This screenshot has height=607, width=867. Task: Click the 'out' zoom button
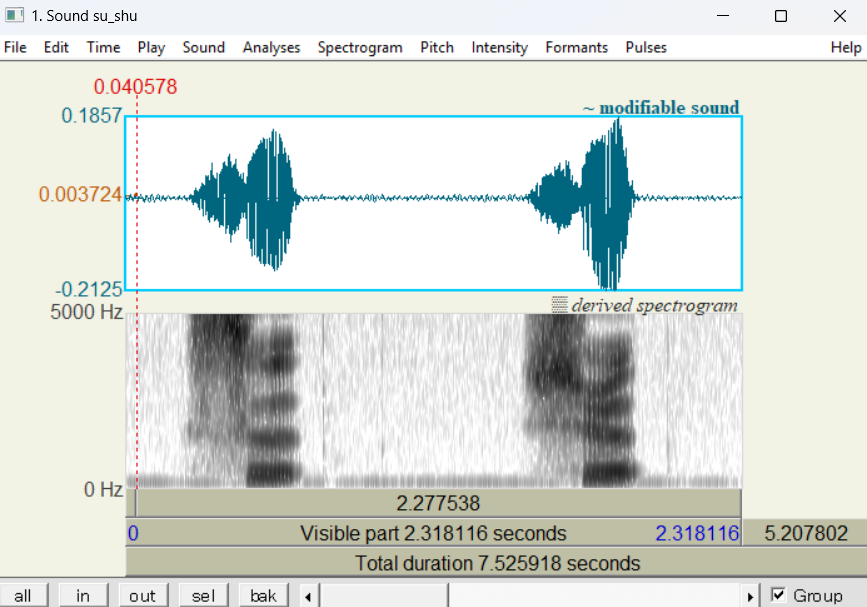tap(143, 595)
